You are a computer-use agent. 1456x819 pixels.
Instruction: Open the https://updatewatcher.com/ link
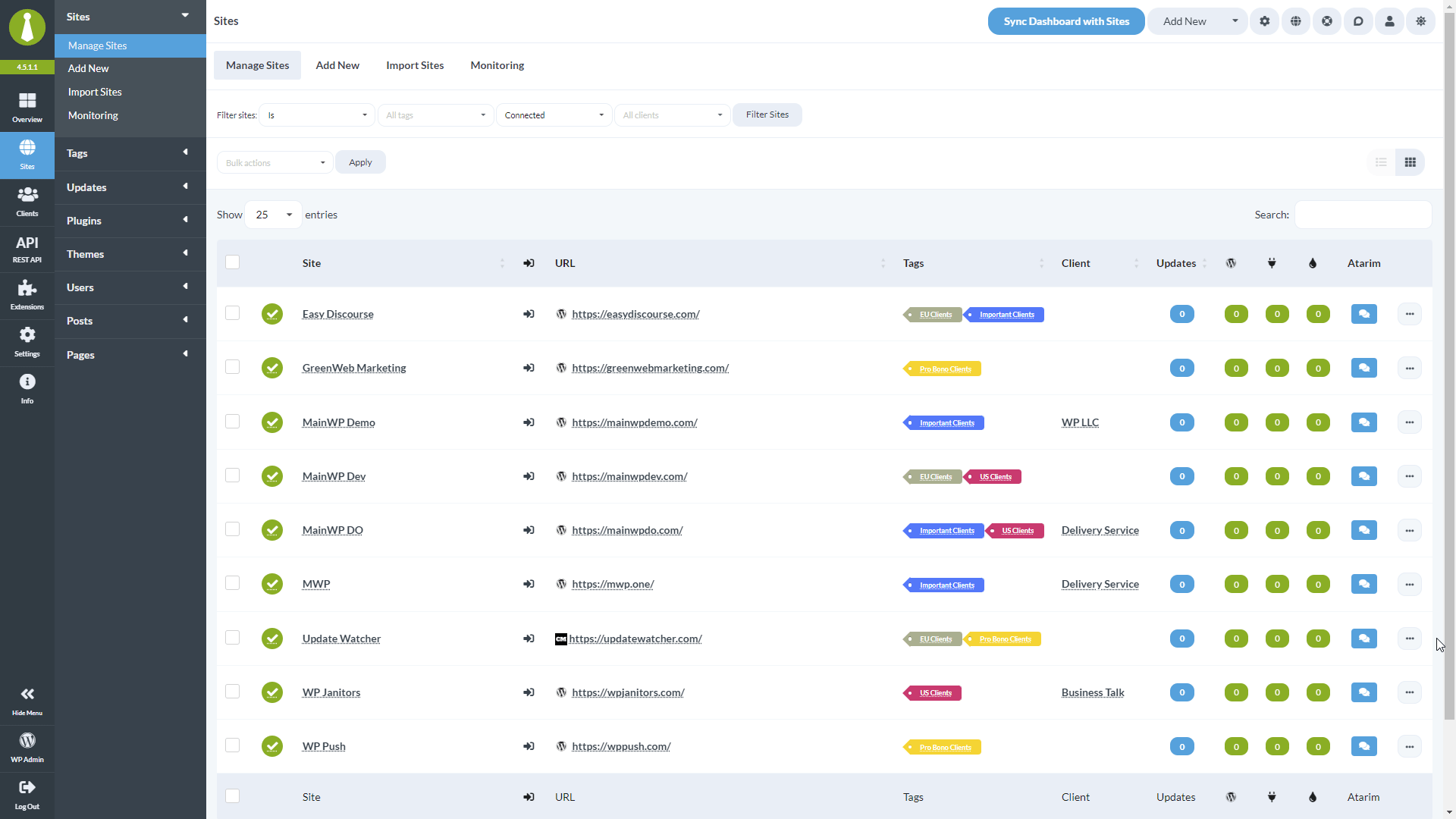[635, 639]
